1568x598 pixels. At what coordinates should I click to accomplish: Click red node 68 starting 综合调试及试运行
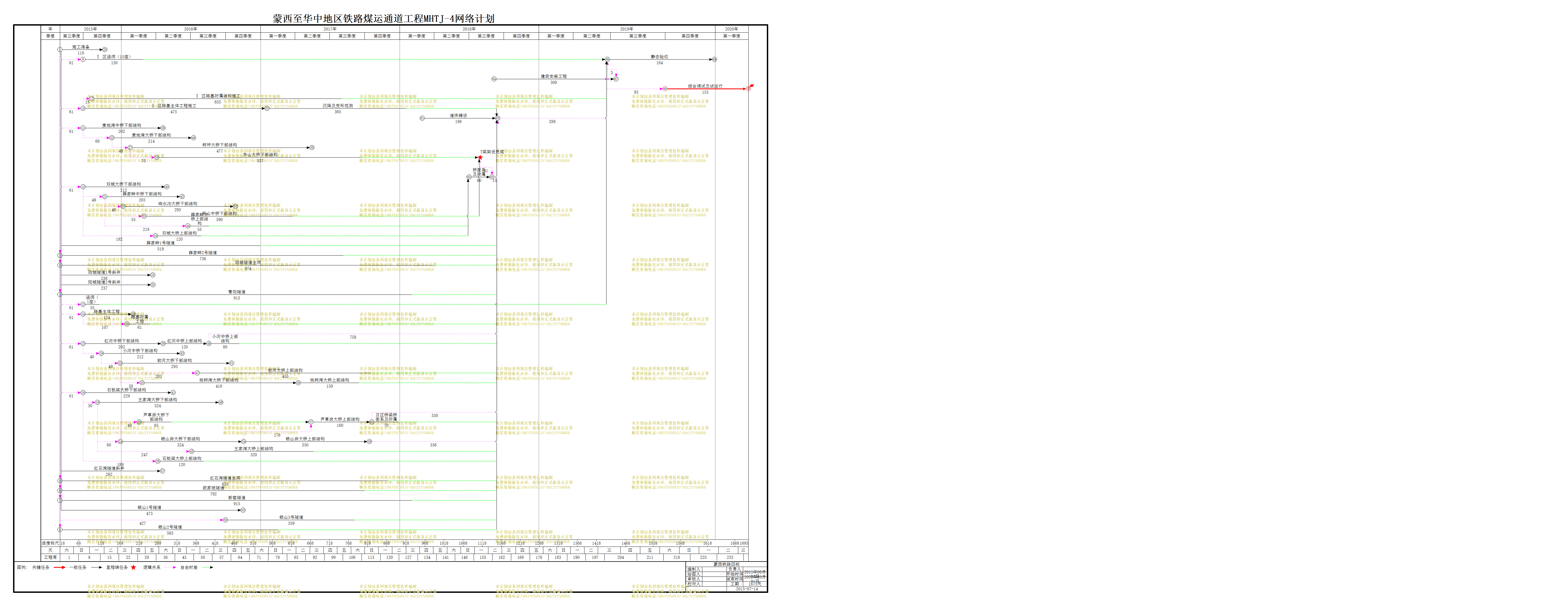pos(665,88)
